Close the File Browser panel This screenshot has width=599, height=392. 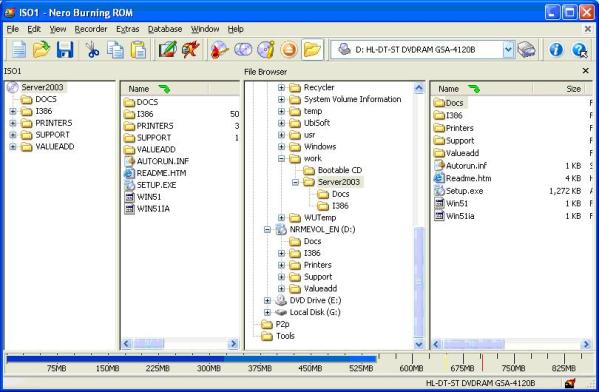585,71
